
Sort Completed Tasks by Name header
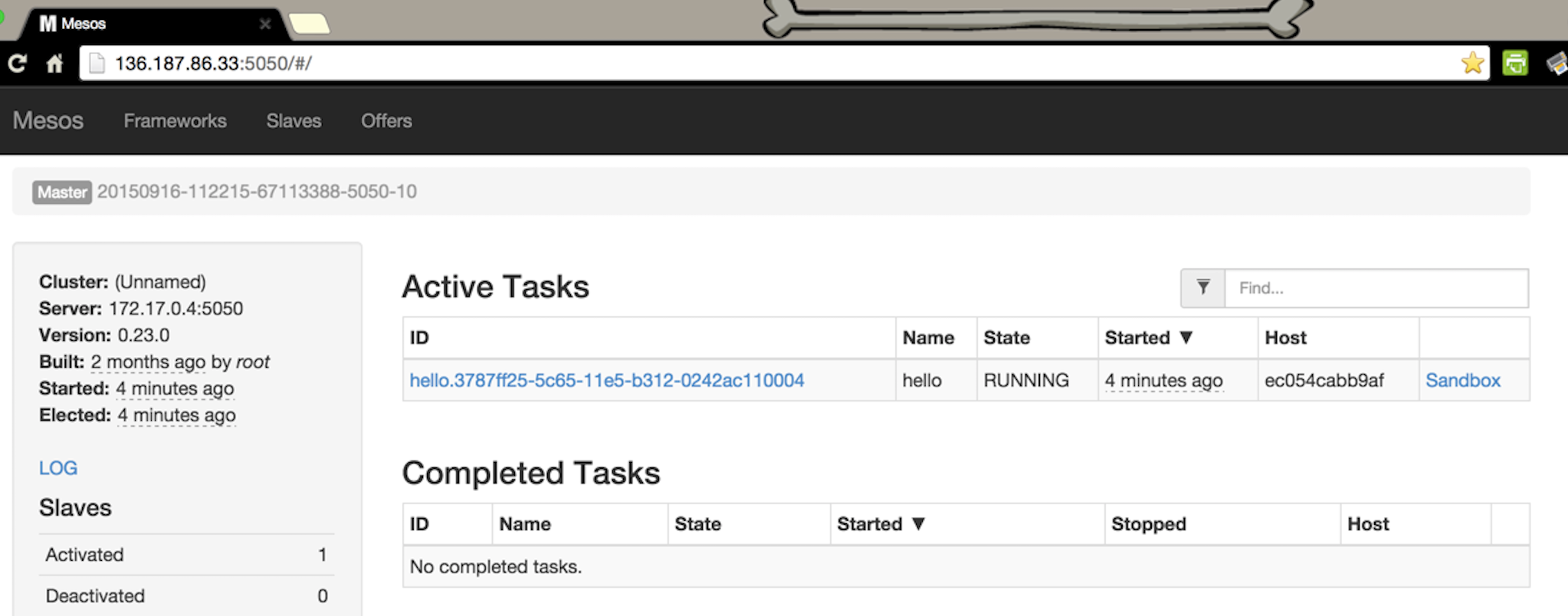tap(525, 524)
